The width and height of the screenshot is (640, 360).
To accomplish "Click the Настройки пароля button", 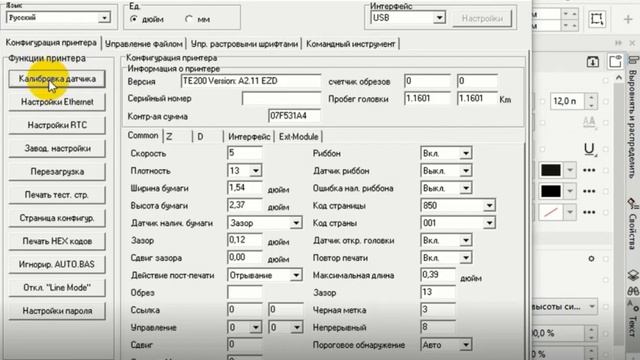I will coord(57,311).
